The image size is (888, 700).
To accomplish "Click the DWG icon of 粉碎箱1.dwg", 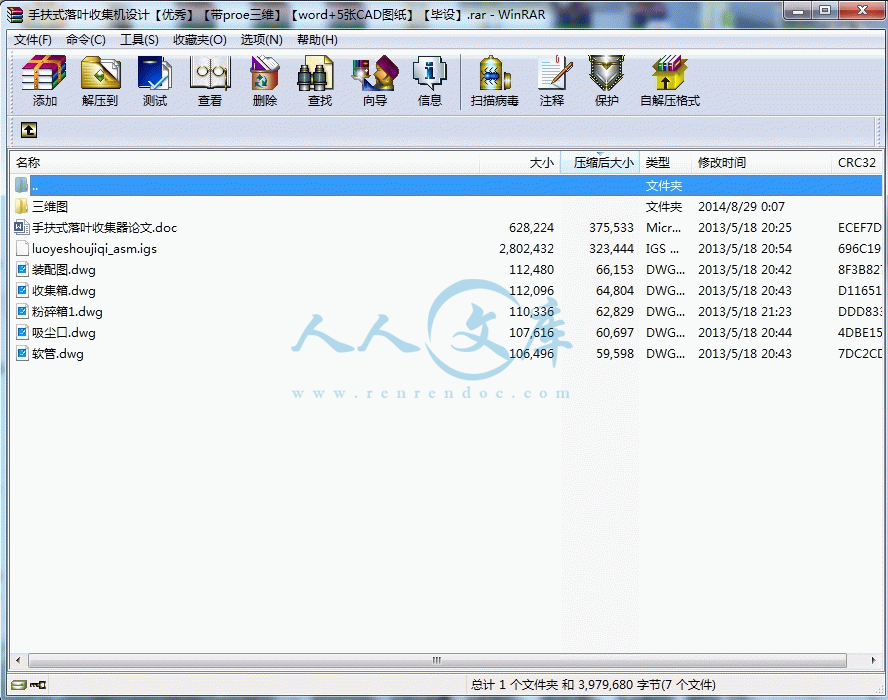I will coord(22,311).
